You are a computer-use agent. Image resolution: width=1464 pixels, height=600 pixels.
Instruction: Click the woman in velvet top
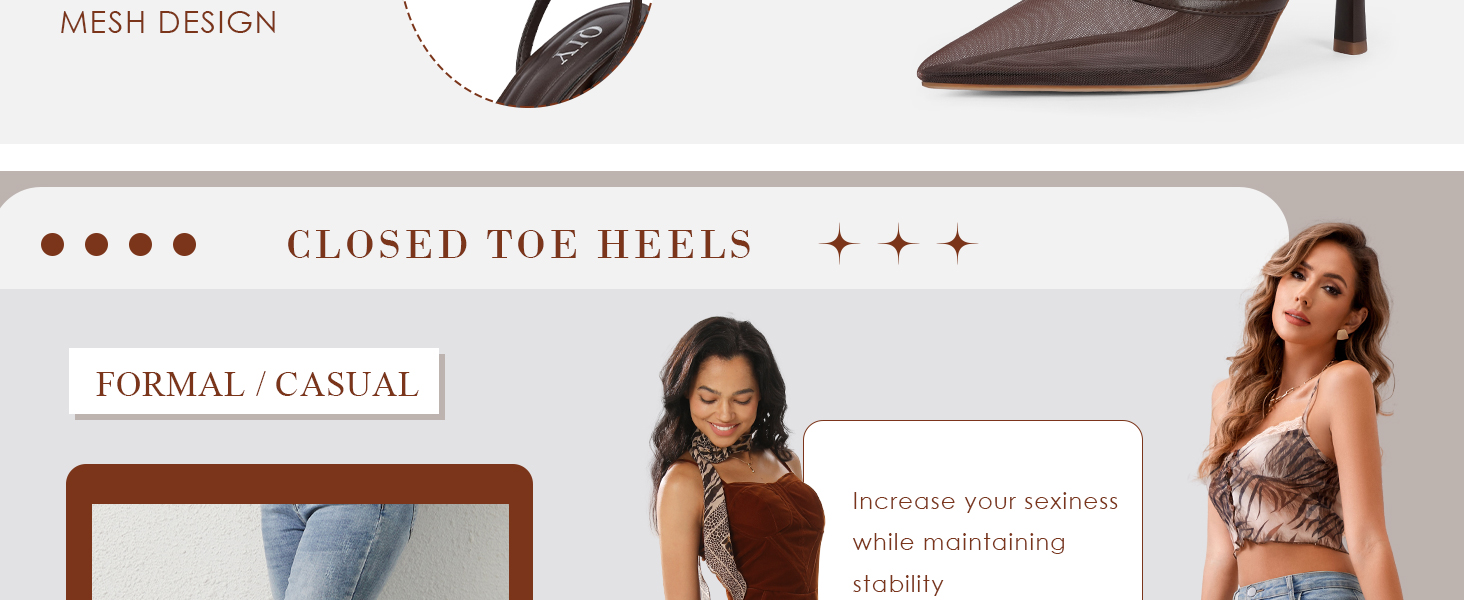[x=736, y=458]
